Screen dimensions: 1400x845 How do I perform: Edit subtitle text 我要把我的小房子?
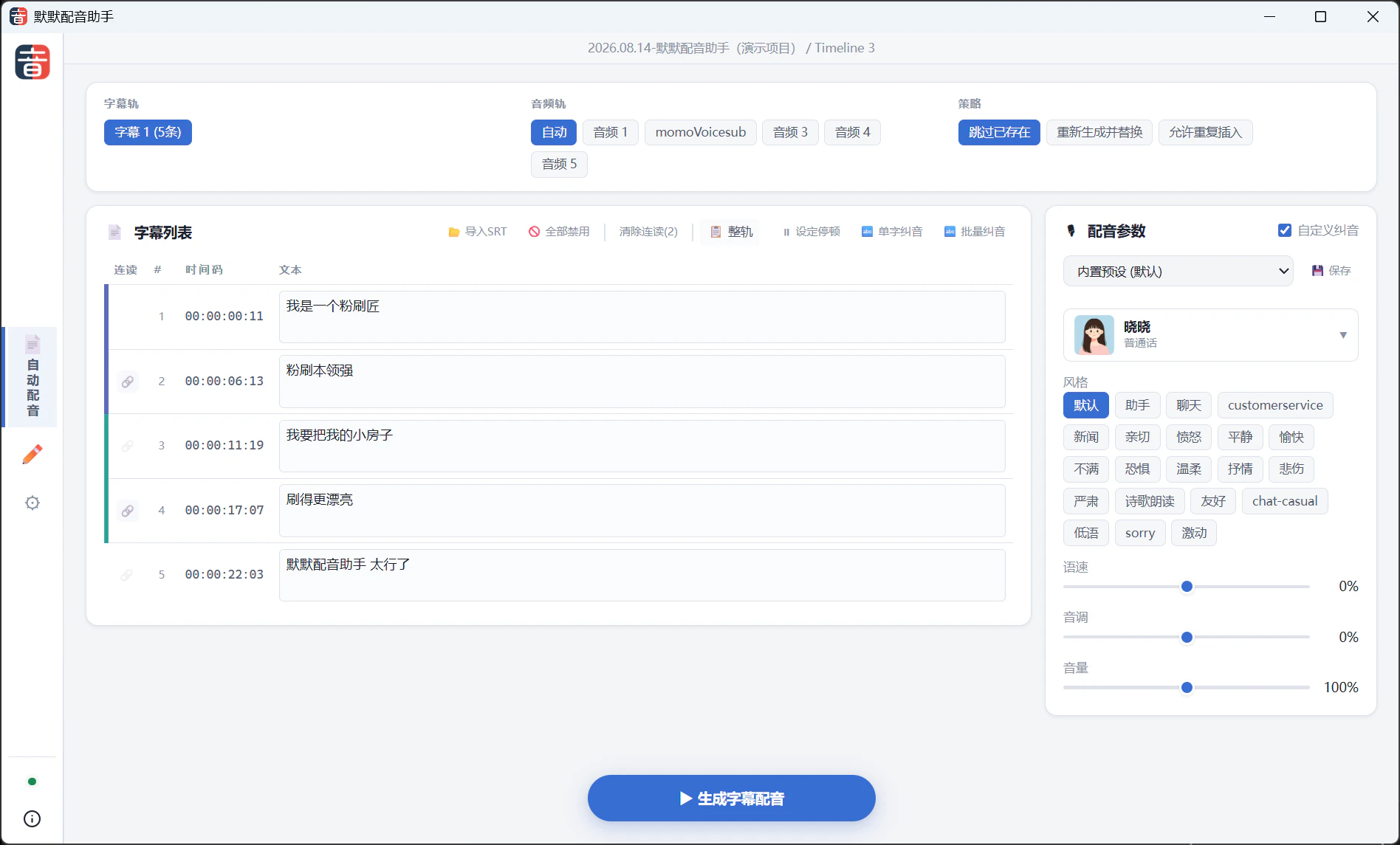point(642,446)
